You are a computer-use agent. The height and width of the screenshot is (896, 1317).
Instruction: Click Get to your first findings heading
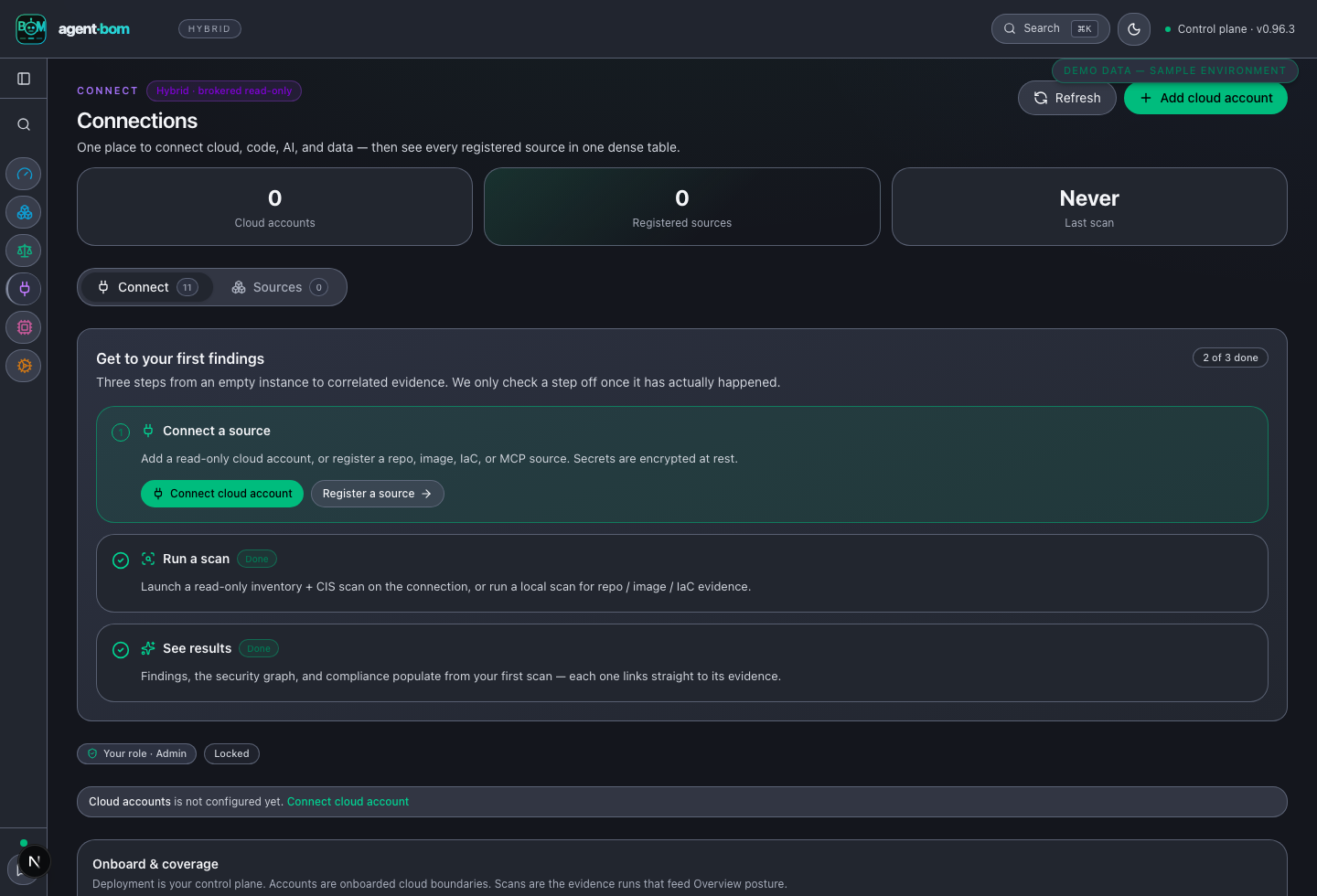(180, 358)
